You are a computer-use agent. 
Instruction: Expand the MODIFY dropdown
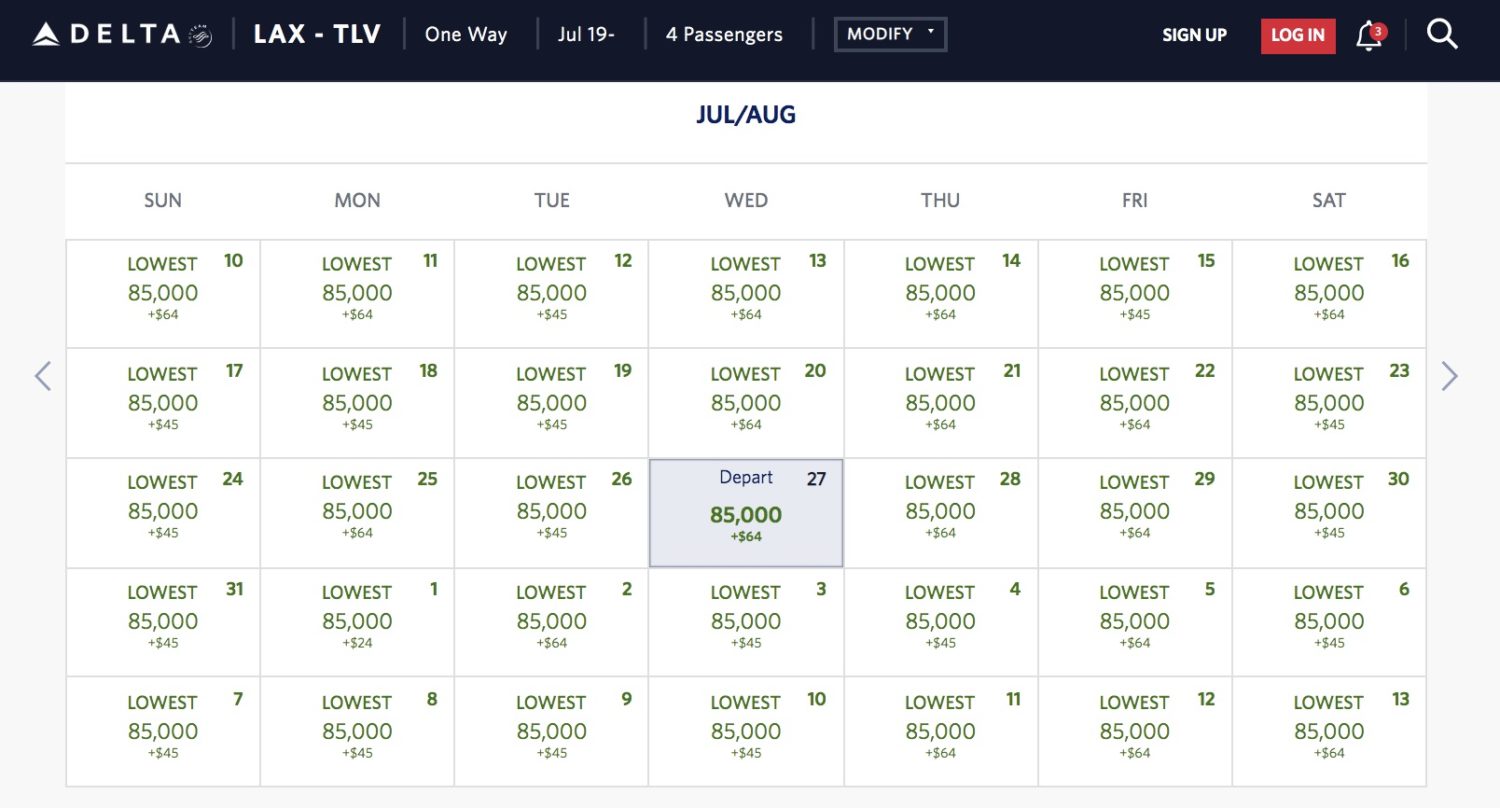click(x=890, y=34)
